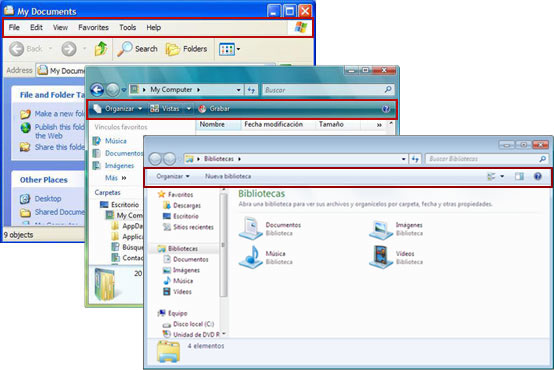554x370 pixels.
Task: Show more columns with the chevron
Action: pos(379,125)
